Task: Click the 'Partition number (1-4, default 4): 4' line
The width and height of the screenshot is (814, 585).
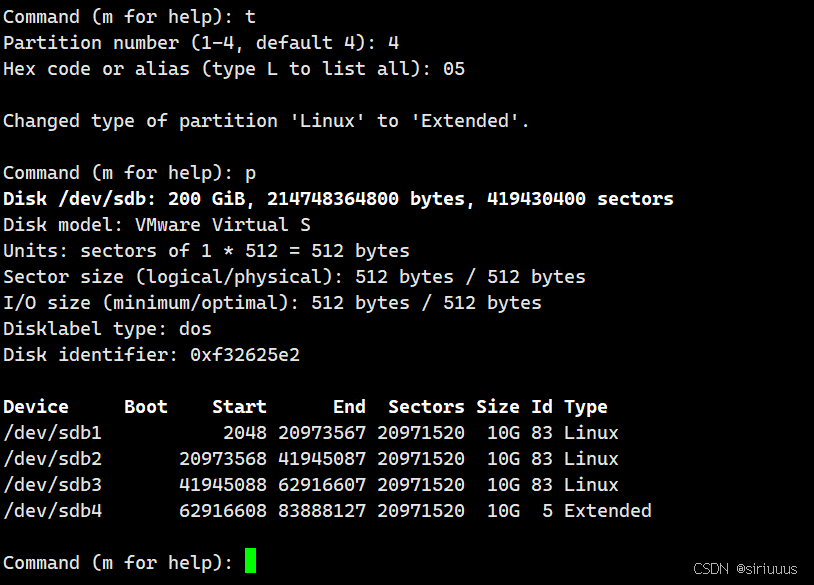Action: pos(201,43)
